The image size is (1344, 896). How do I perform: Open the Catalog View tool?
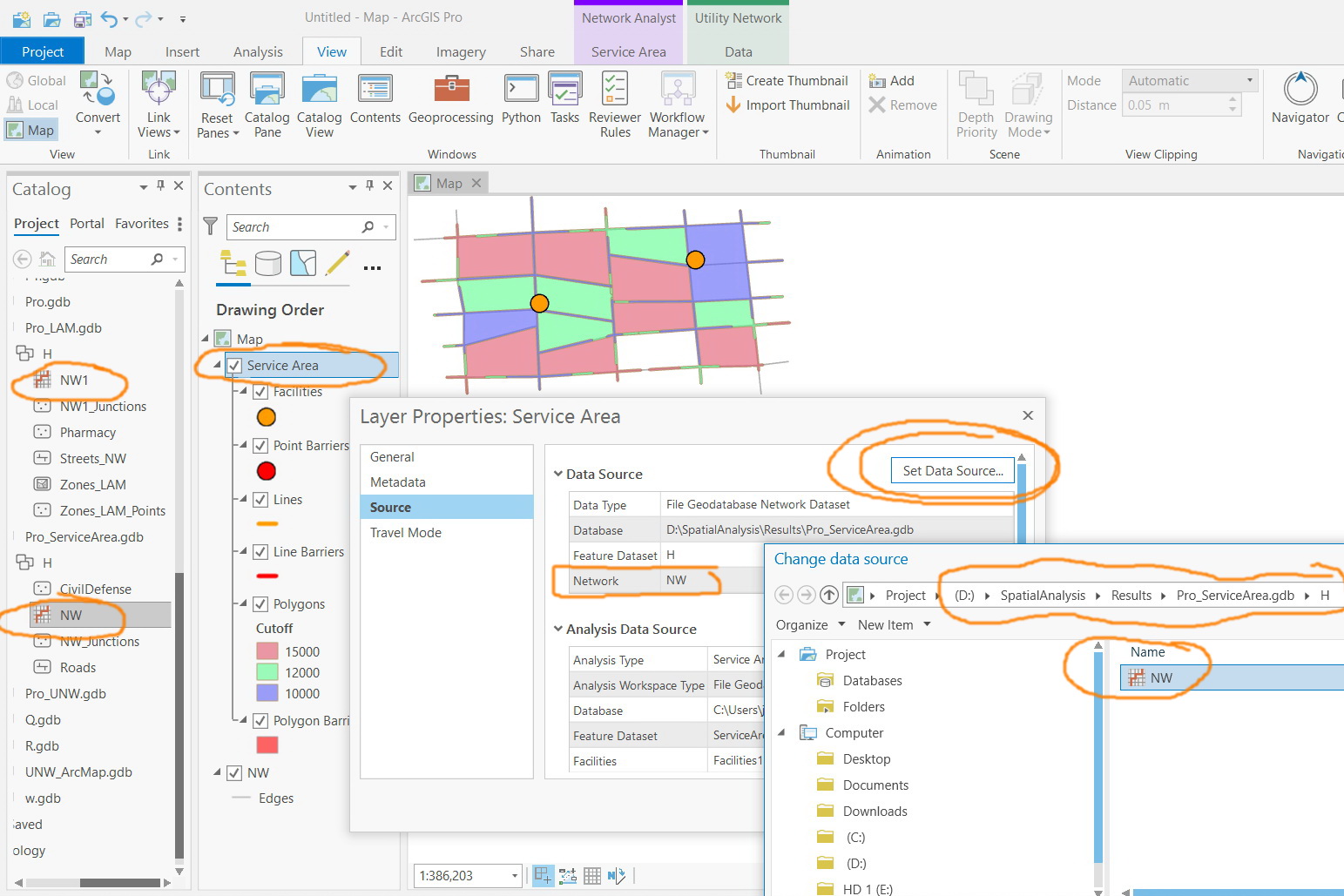tap(319, 104)
